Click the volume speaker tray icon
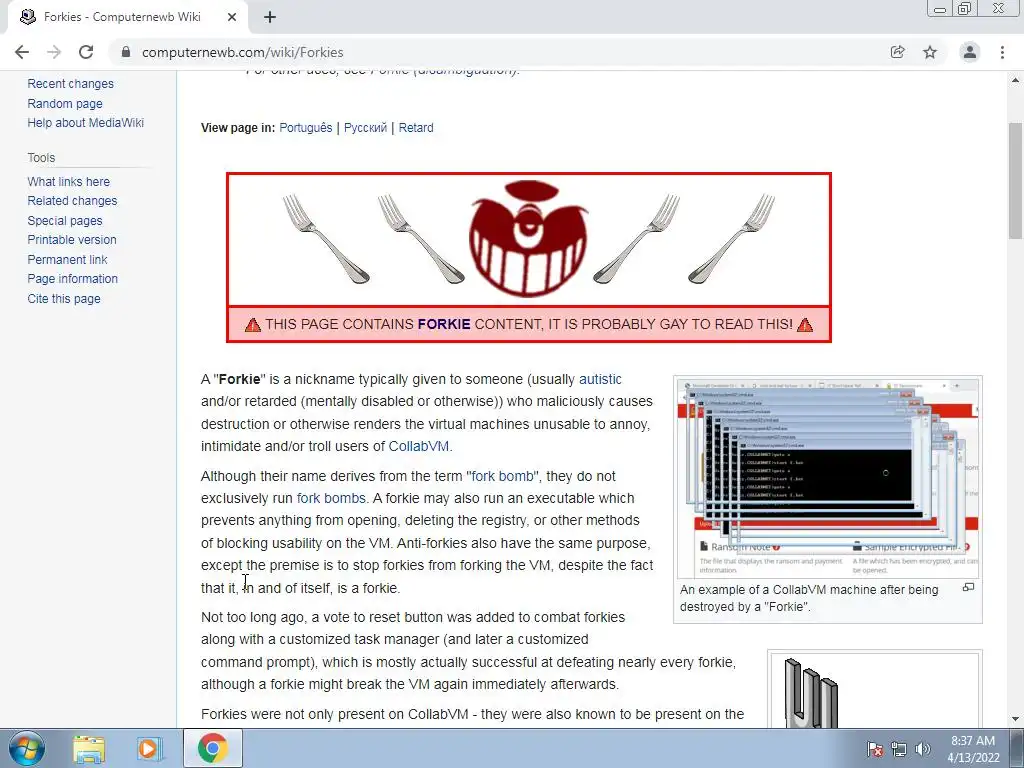Screen dimensions: 1024x768 923,749
